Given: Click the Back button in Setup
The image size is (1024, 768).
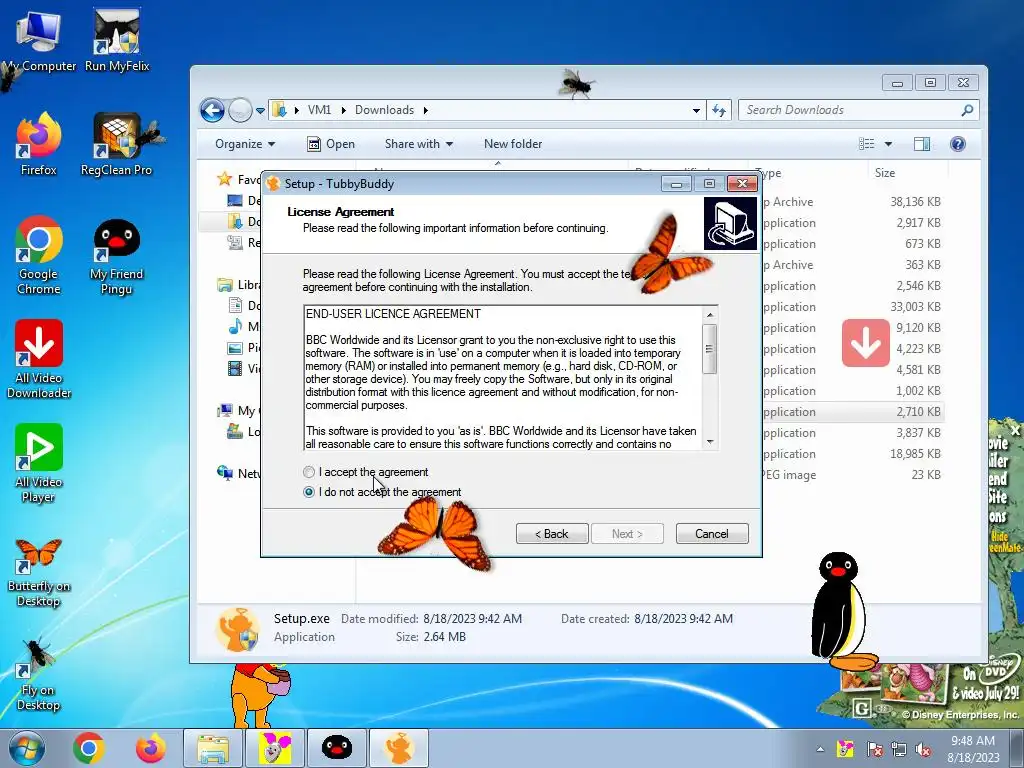Looking at the screenshot, I should 552,534.
